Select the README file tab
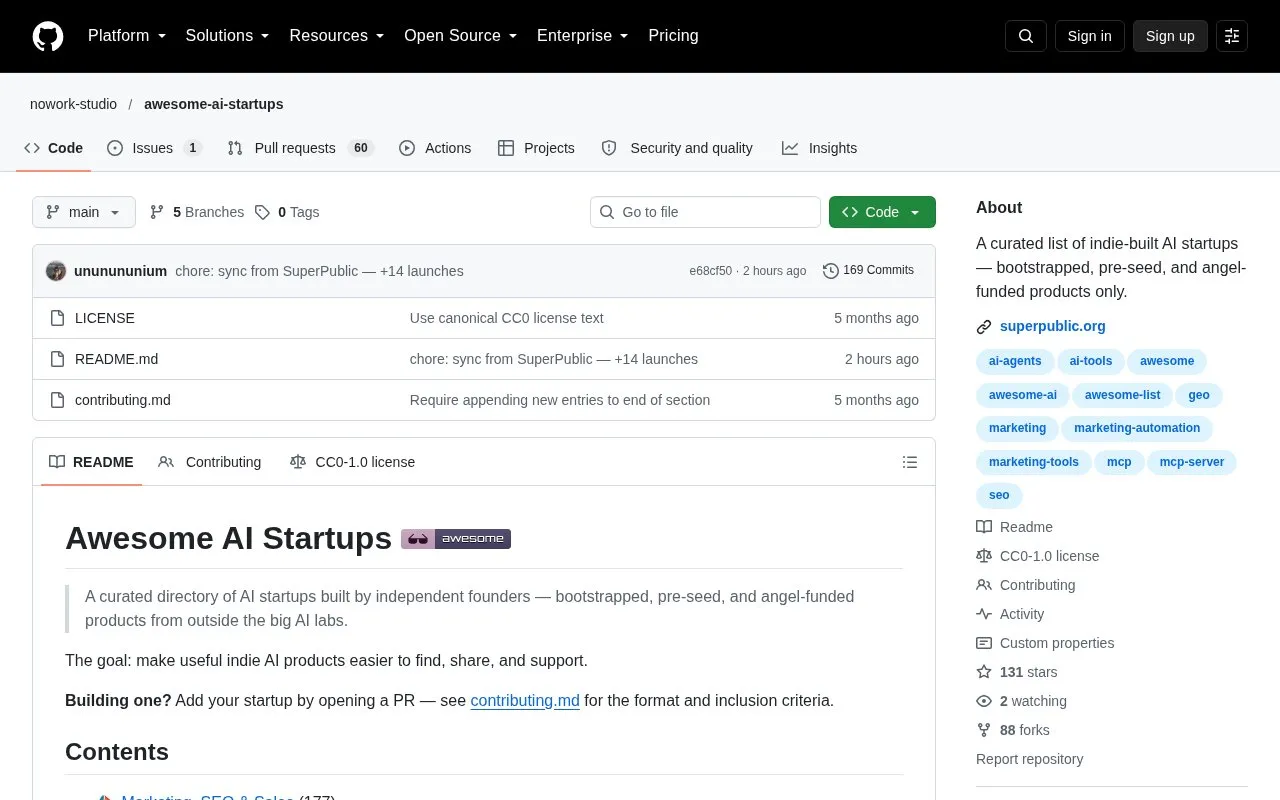The image size is (1280, 800). click(91, 462)
